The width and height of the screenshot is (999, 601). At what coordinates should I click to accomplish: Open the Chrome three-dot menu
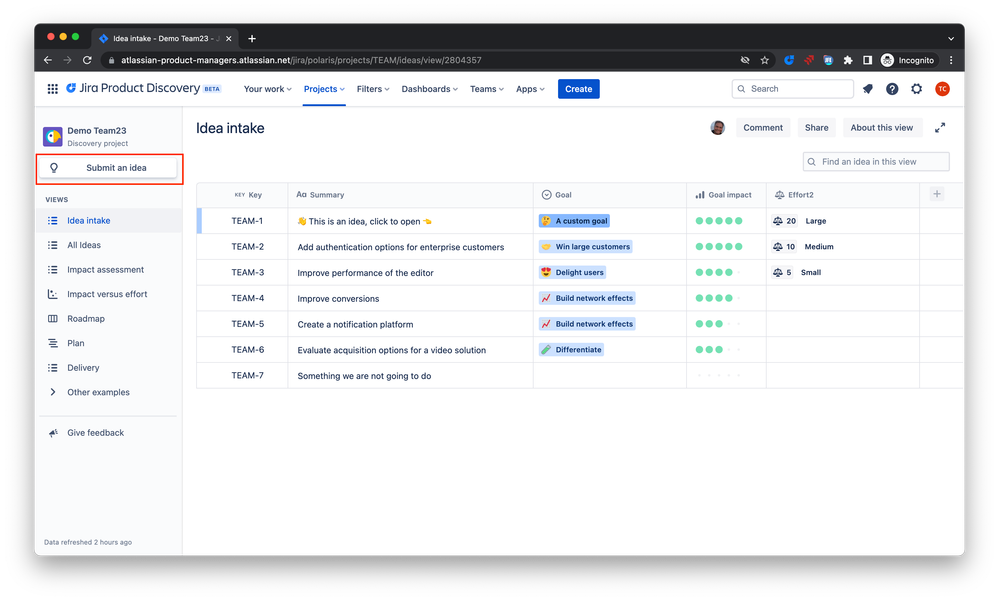coord(951,60)
